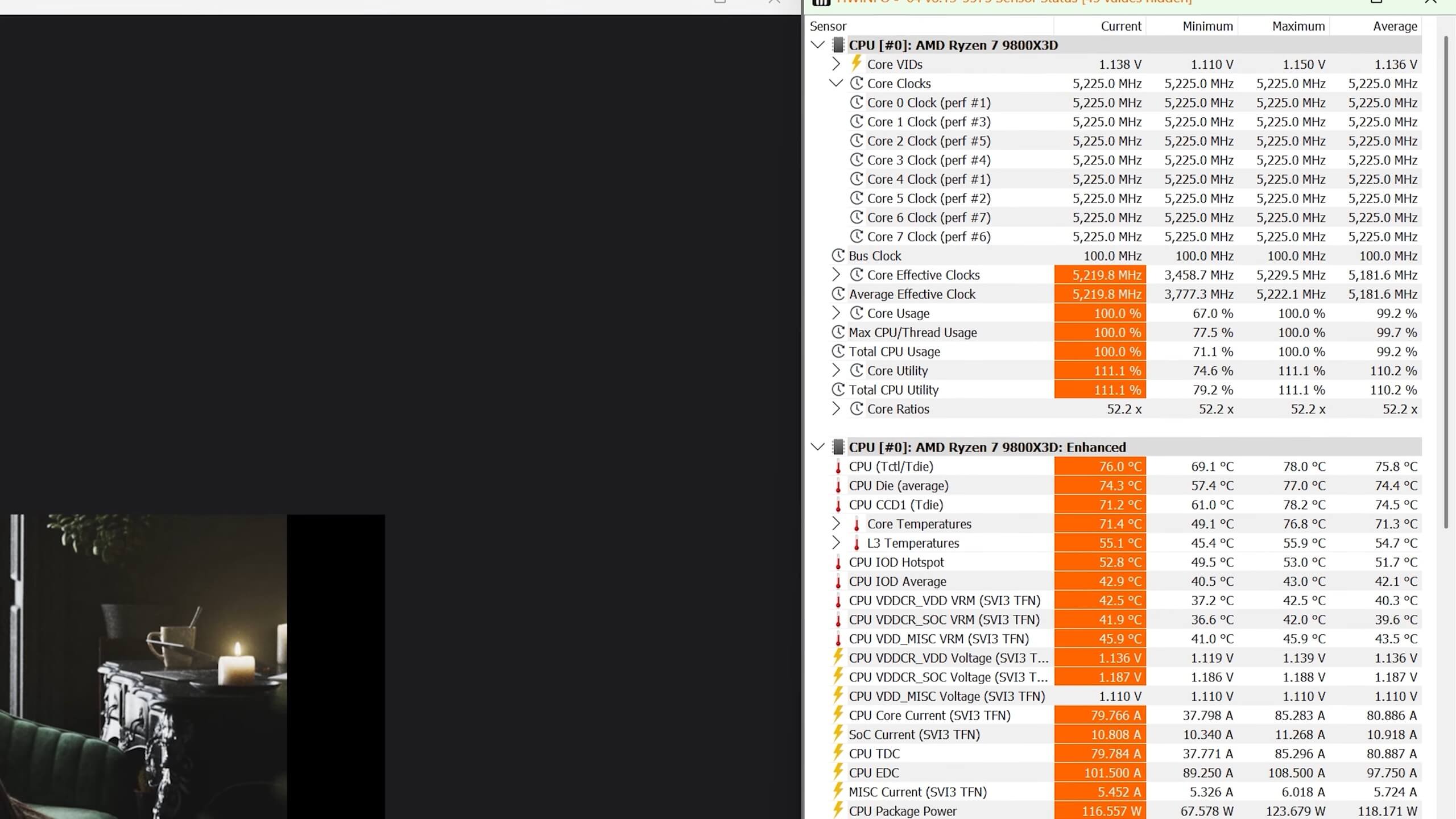
Task: Click the lightning icon beside CPU TDC
Action: pos(838,752)
